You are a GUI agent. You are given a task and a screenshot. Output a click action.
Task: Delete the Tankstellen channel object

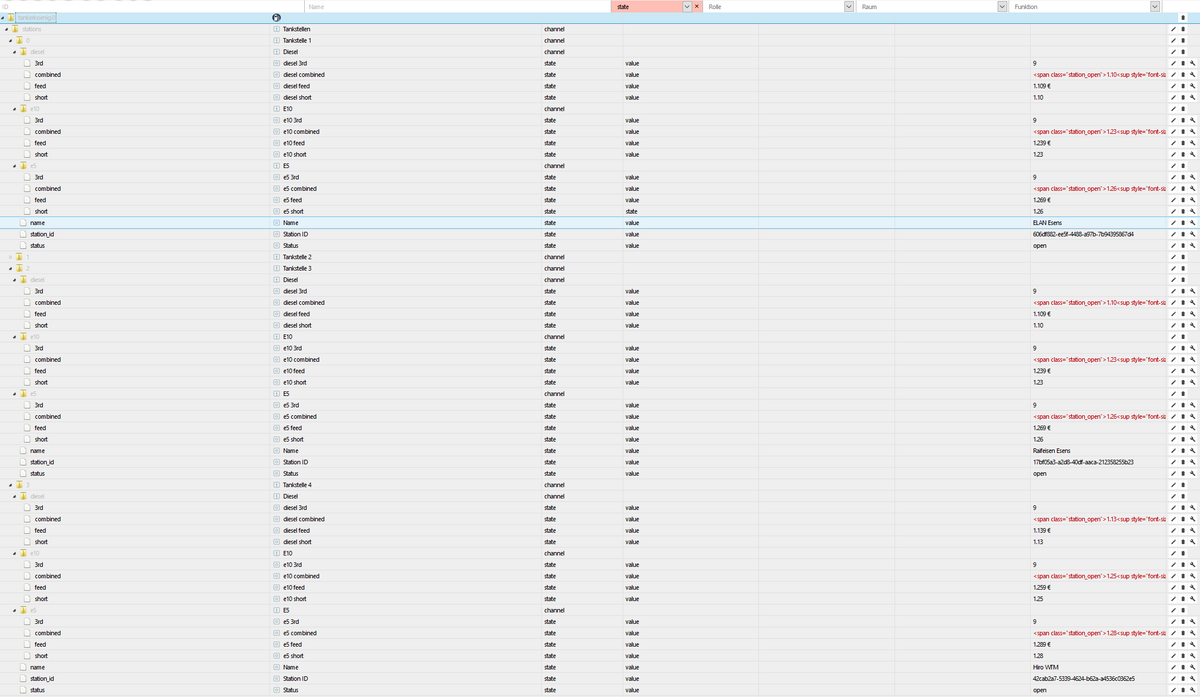tap(1183, 29)
